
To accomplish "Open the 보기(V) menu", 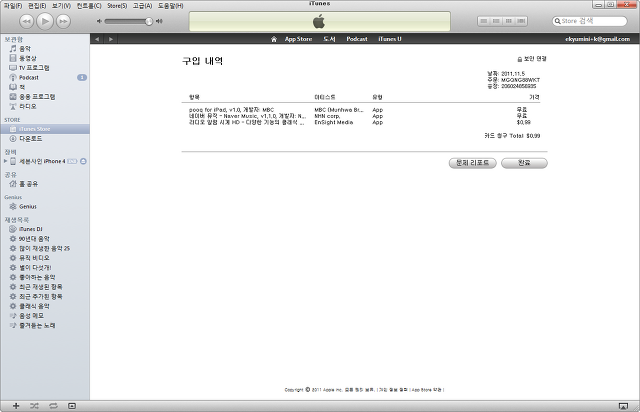I will tap(61, 6).
